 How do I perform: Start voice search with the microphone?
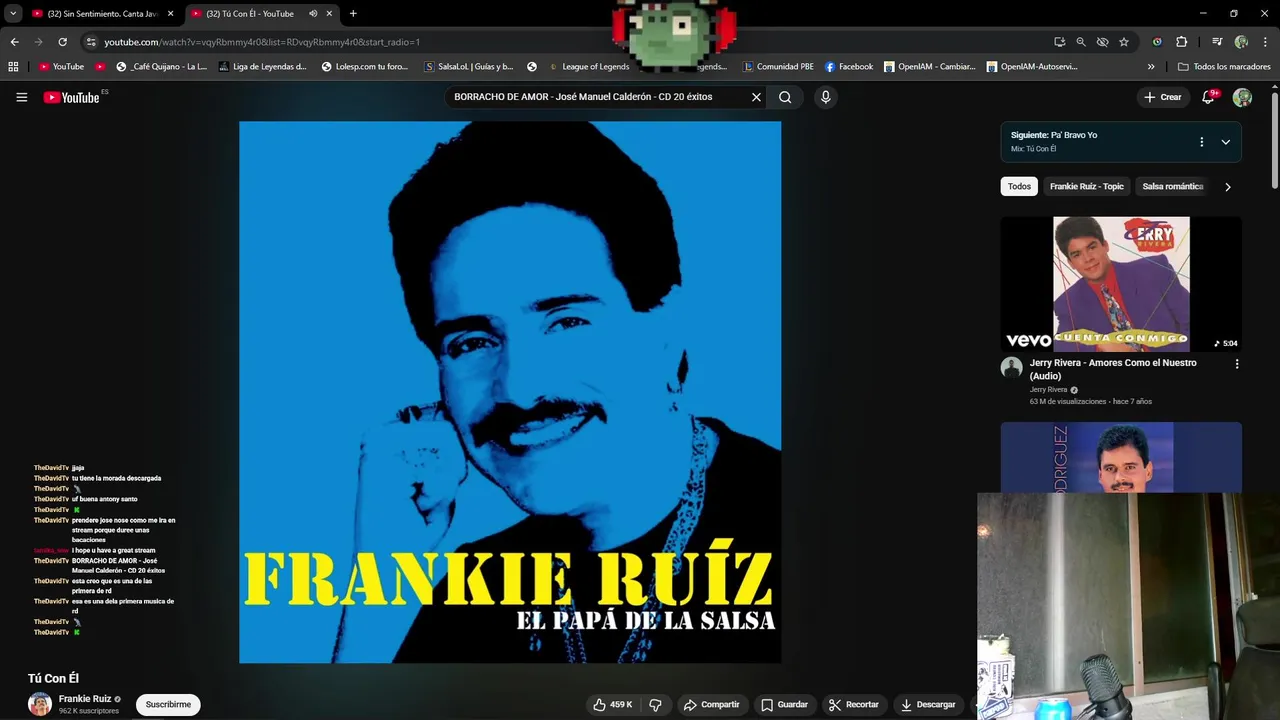click(825, 97)
